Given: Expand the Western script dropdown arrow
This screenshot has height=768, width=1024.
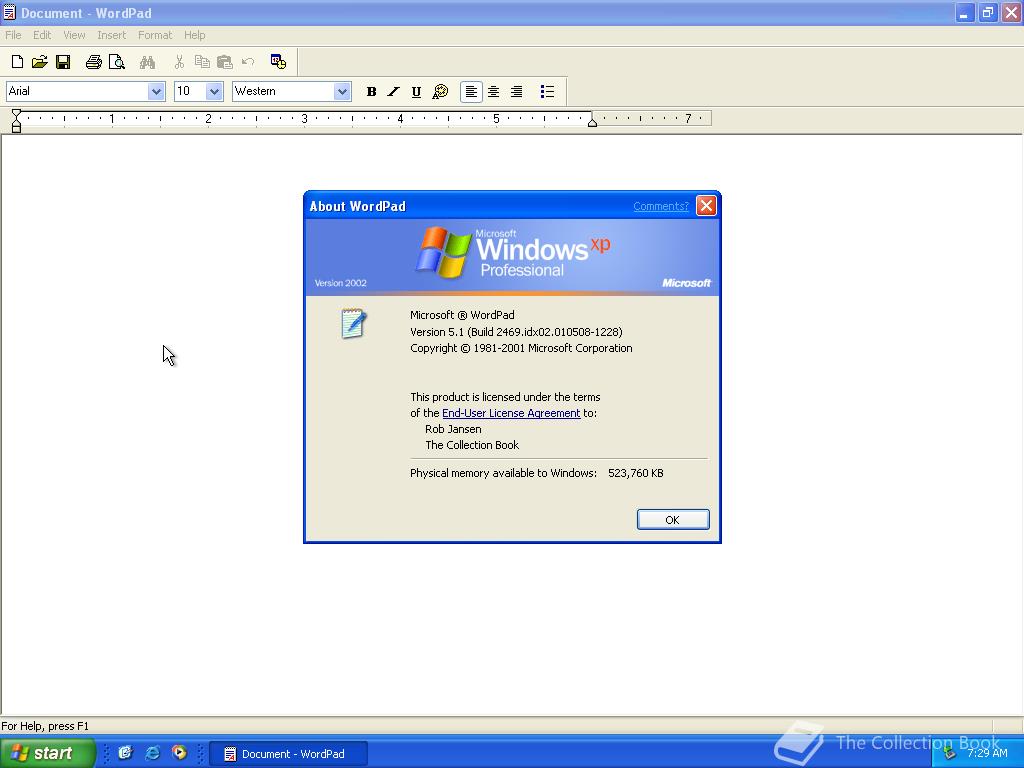Looking at the screenshot, I should pyautogui.click(x=342, y=91).
